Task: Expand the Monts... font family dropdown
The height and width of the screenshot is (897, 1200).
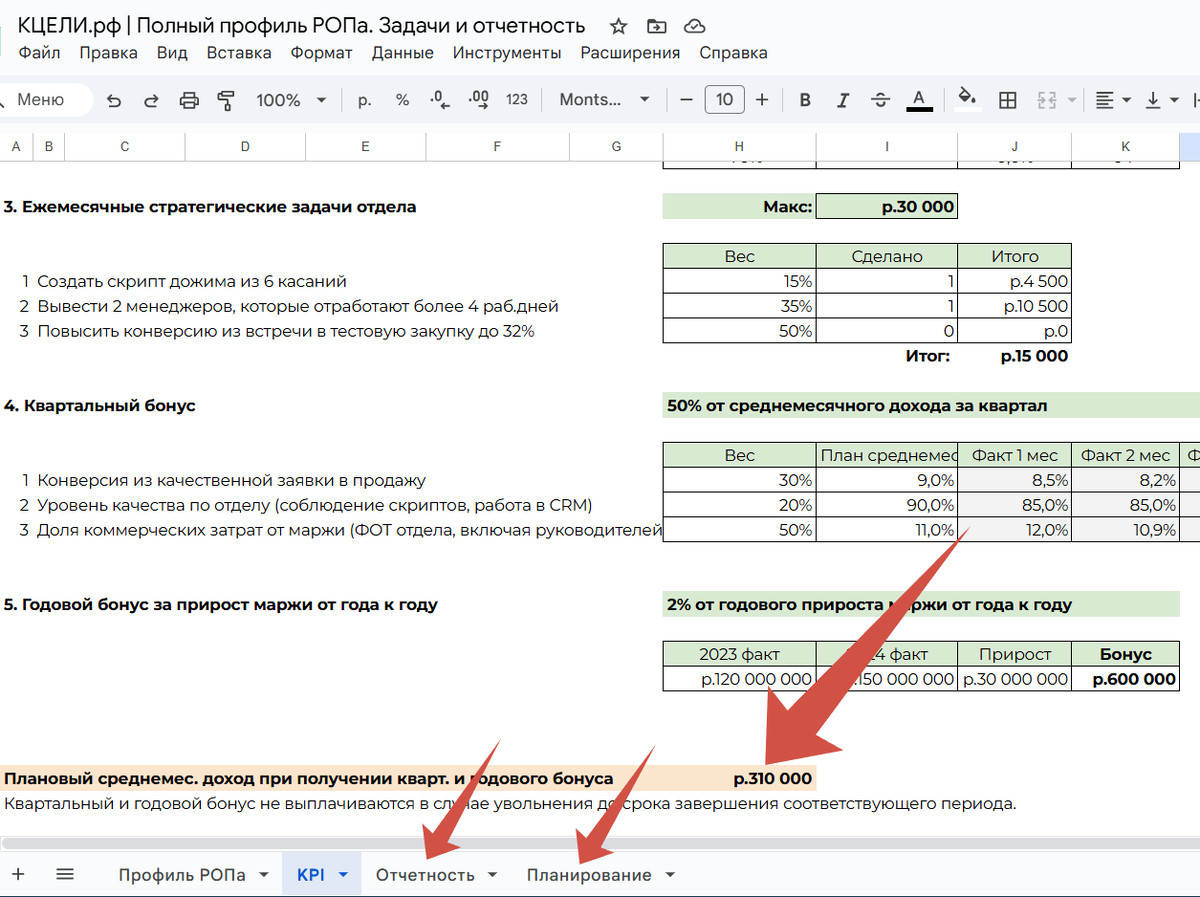Action: pyautogui.click(x=605, y=100)
